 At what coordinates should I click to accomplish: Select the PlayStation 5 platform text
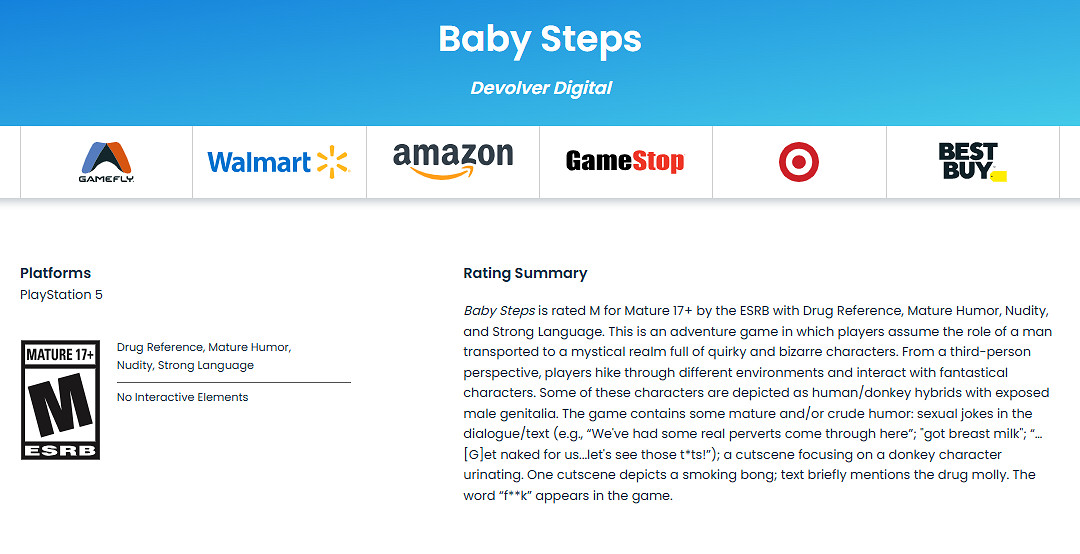pyautogui.click(x=61, y=295)
